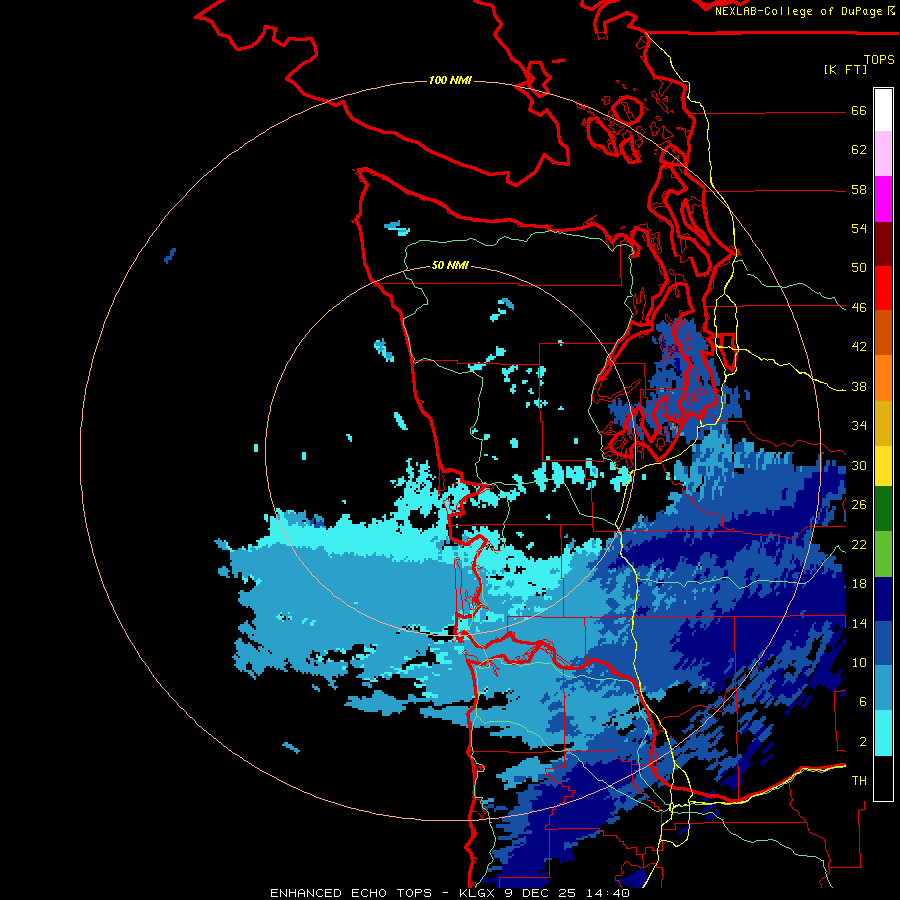Click the legend value 18

pyautogui.click(x=859, y=584)
